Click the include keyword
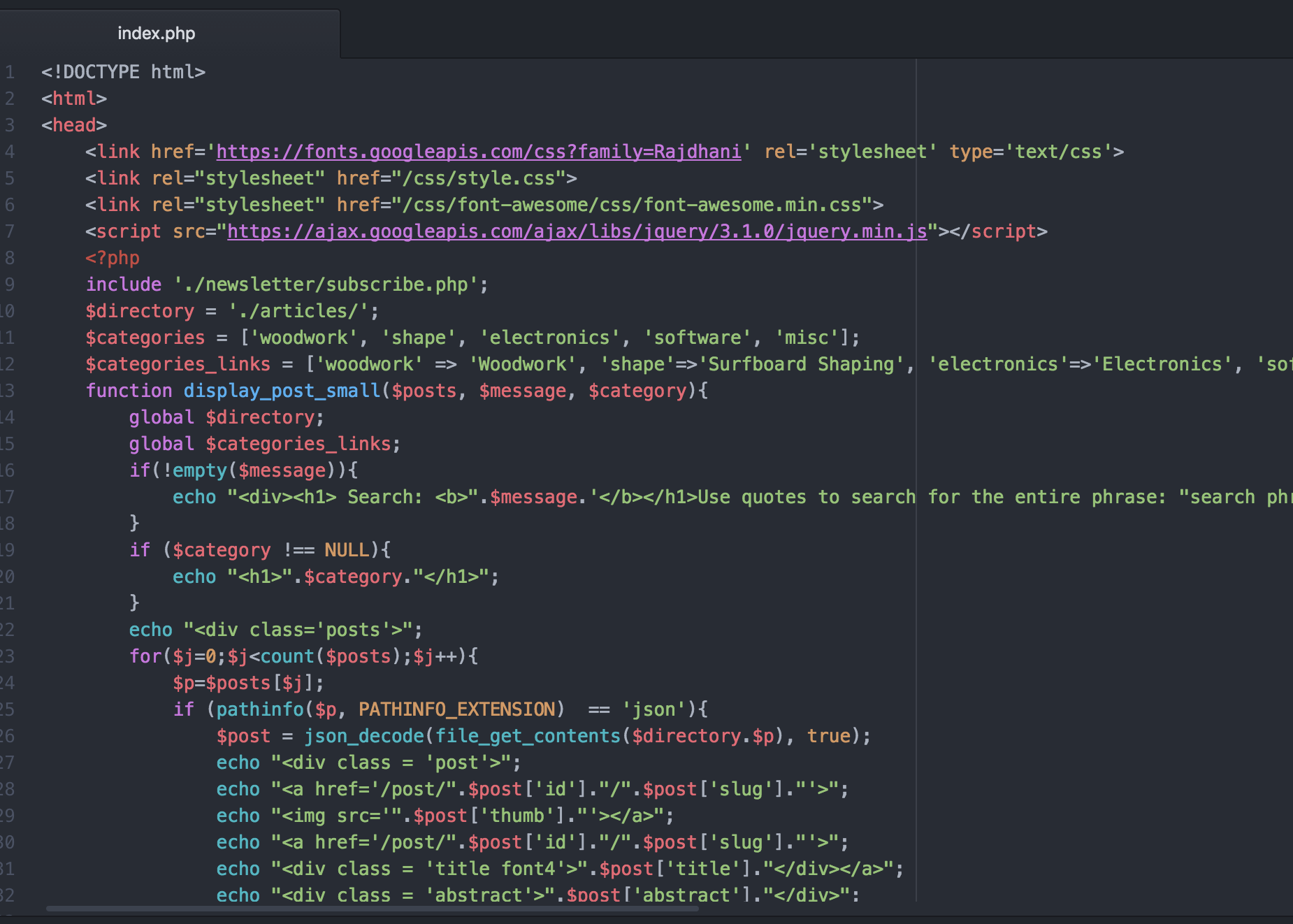 click(124, 284)
